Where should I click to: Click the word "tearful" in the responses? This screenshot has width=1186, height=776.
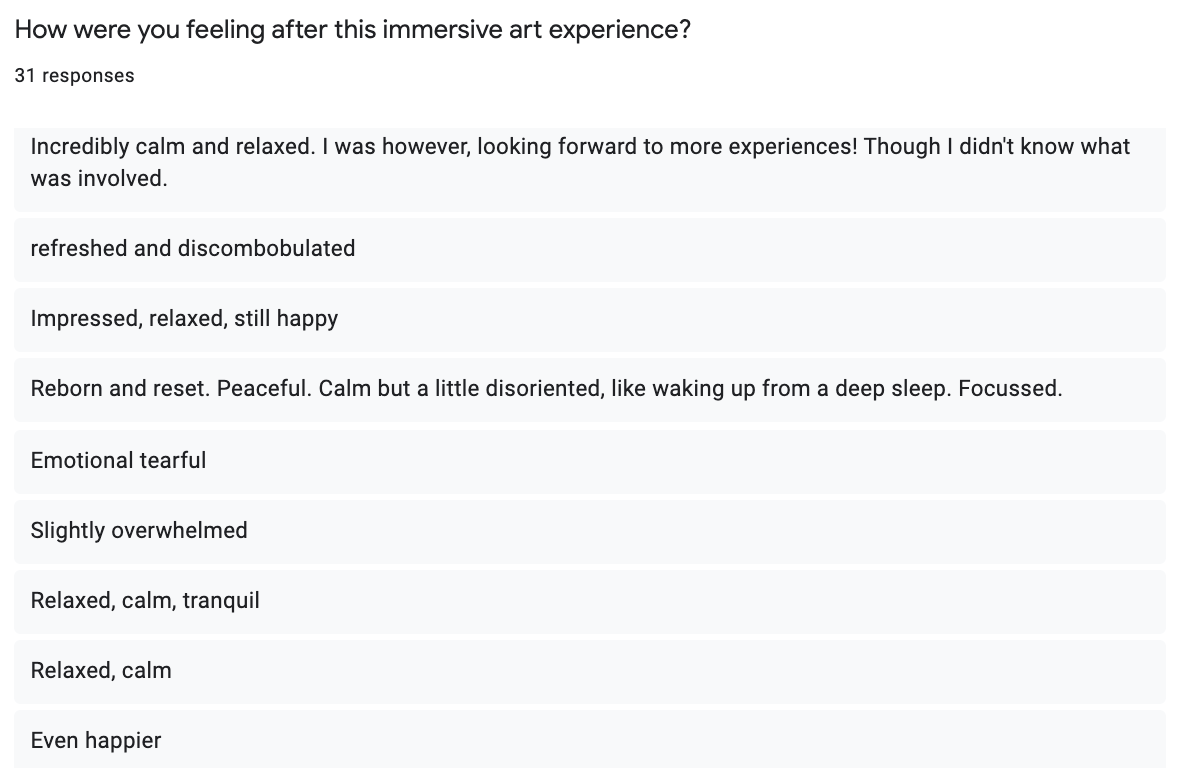(172, 460)
